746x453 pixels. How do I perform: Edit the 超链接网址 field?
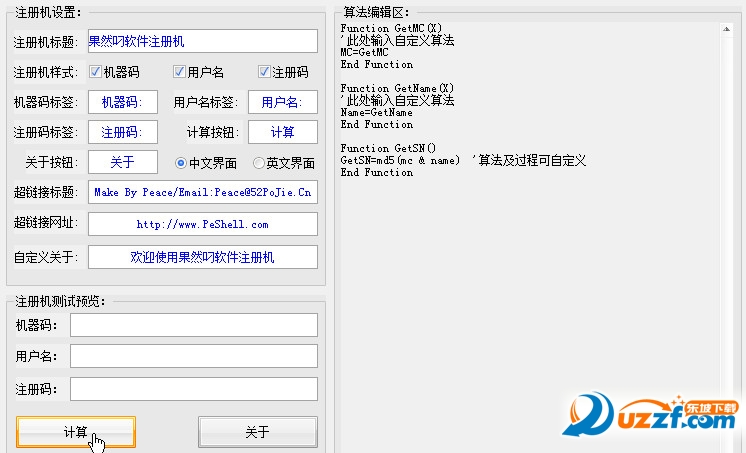[x=203, y=224]
